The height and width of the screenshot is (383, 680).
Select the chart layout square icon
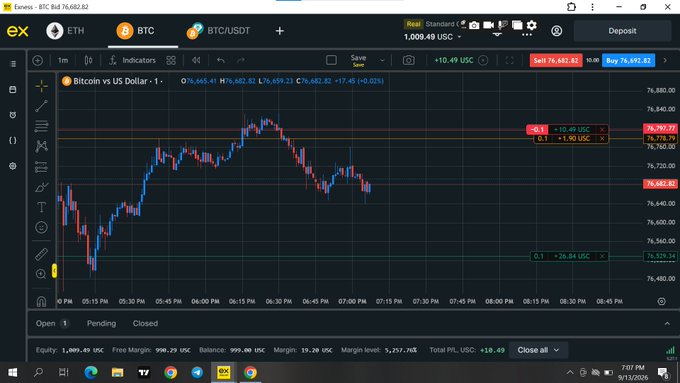click(331, 60)
